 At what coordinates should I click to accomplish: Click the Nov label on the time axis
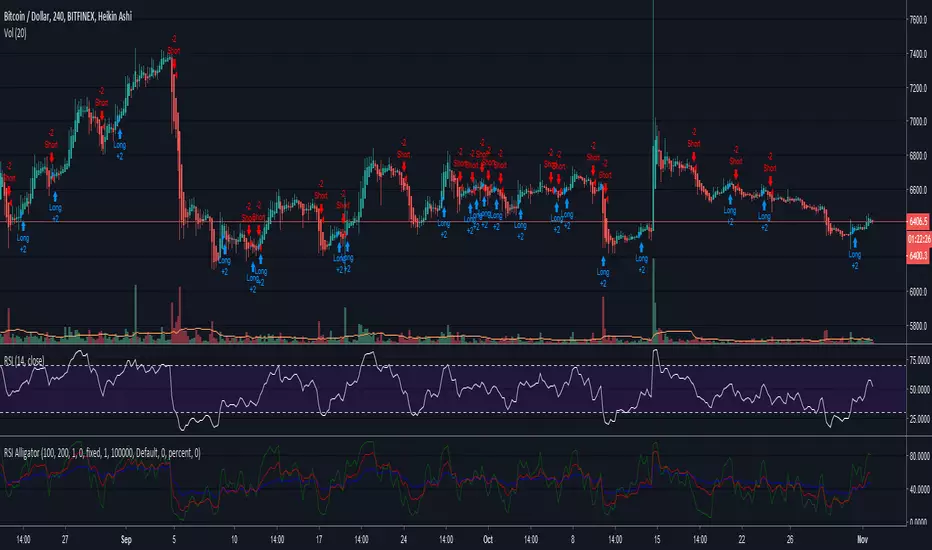pyautogui.click(x=861, y=537)
